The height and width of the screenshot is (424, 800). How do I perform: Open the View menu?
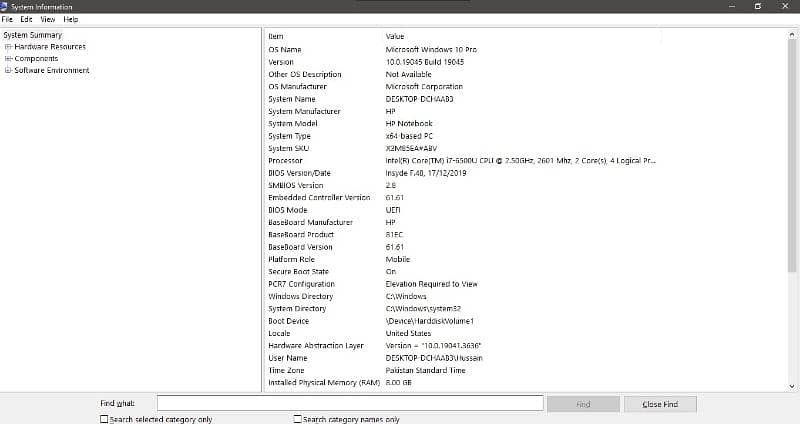(47, 19)
